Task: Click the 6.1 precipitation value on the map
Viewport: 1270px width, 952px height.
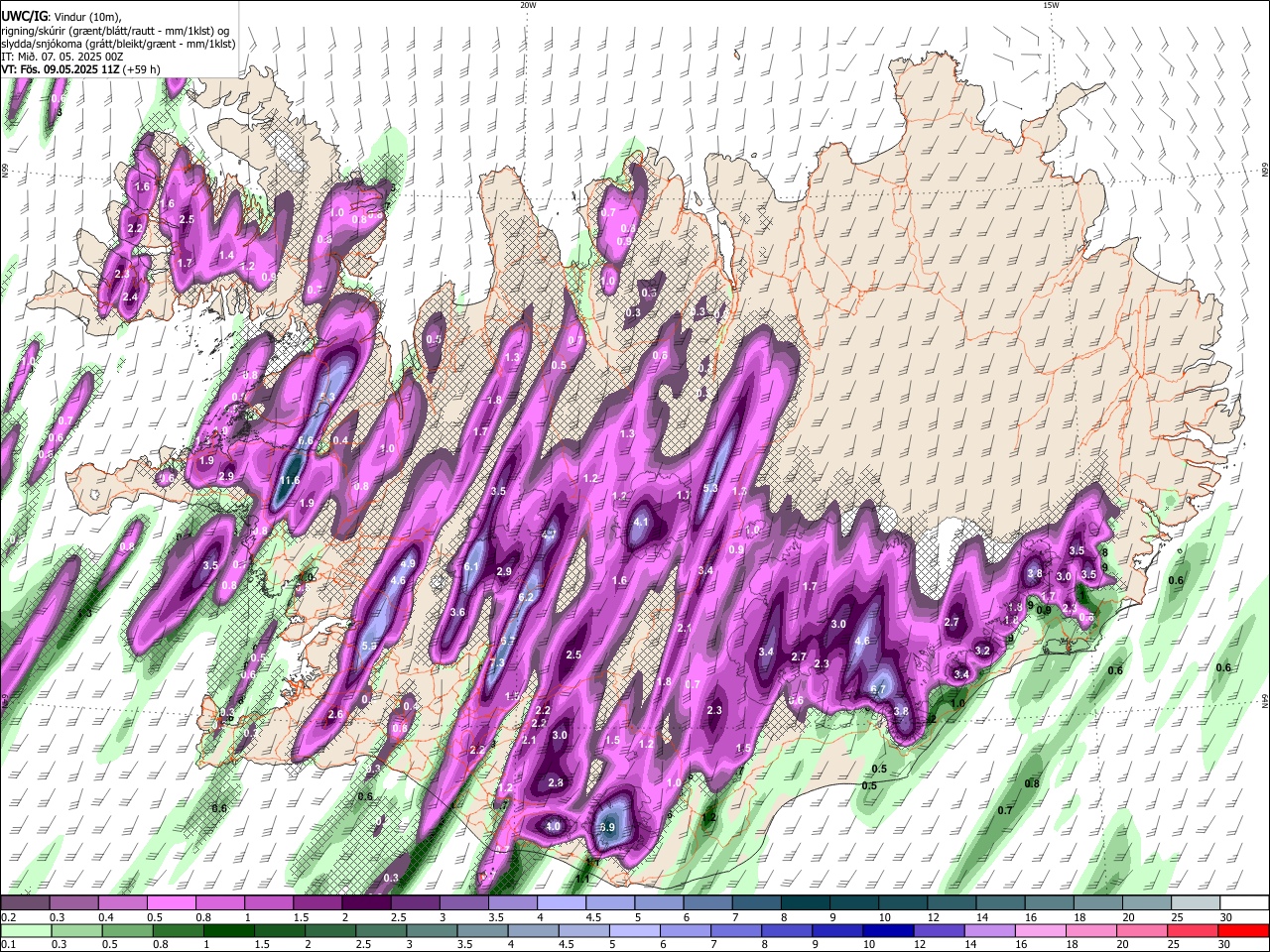Action: [471, 568]
